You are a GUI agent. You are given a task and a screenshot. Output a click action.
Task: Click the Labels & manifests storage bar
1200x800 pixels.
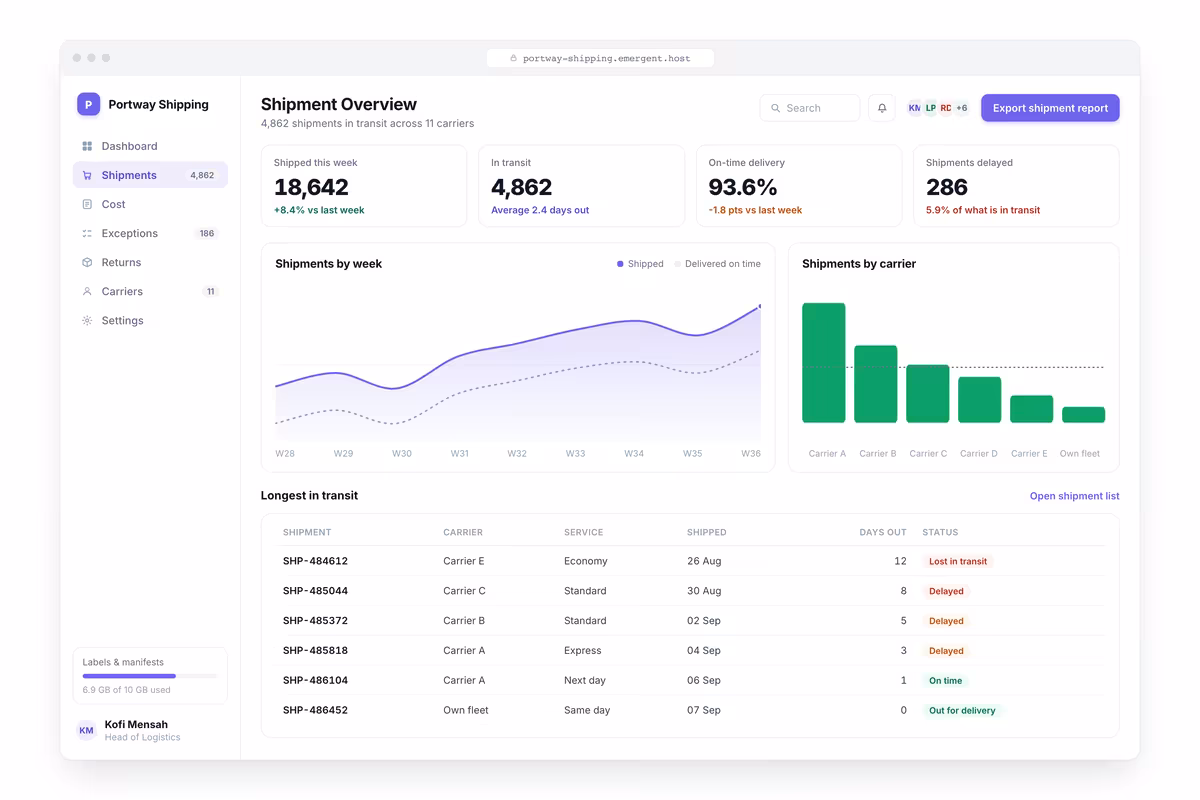pos(150,676)
